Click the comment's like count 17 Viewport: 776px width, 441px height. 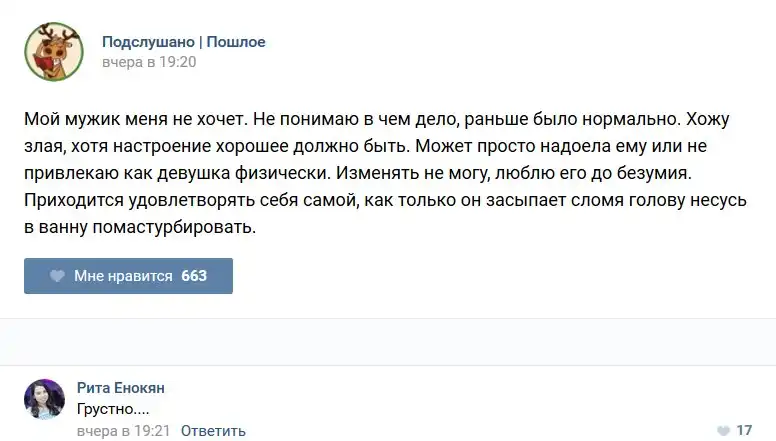click(x=744, y=431)
